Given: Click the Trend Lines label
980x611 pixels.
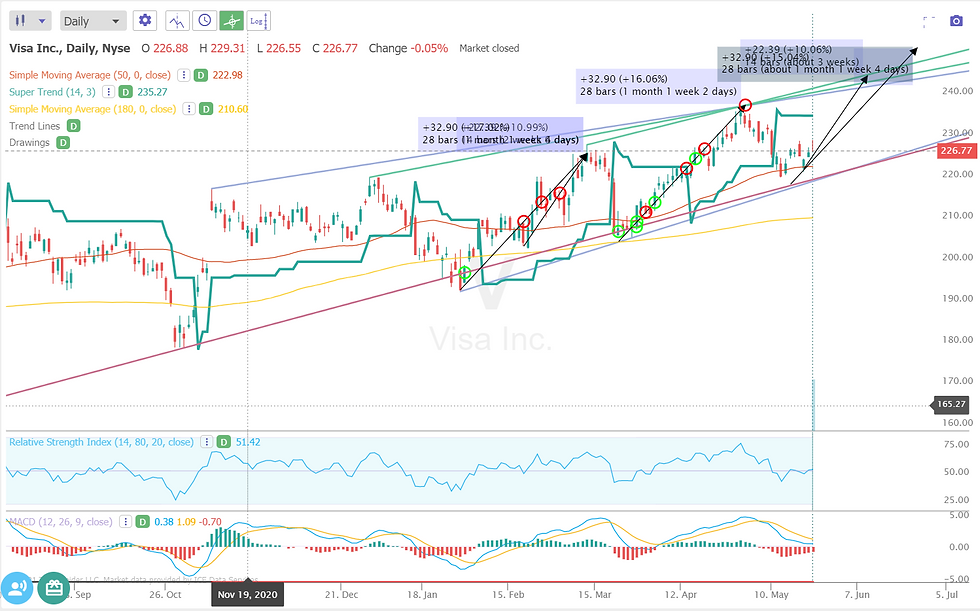Looking at the screenshot, I should (34, 126).
